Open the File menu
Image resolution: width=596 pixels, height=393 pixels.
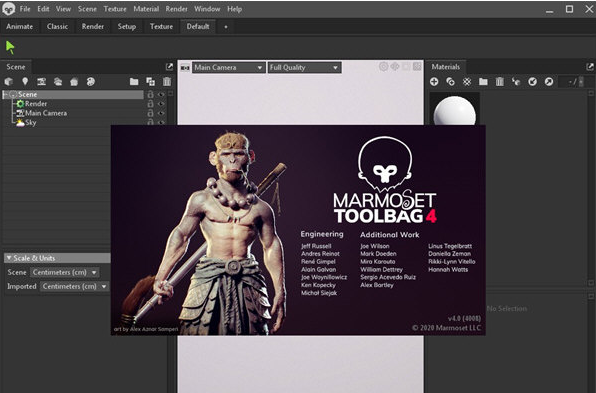coord(25,9)
